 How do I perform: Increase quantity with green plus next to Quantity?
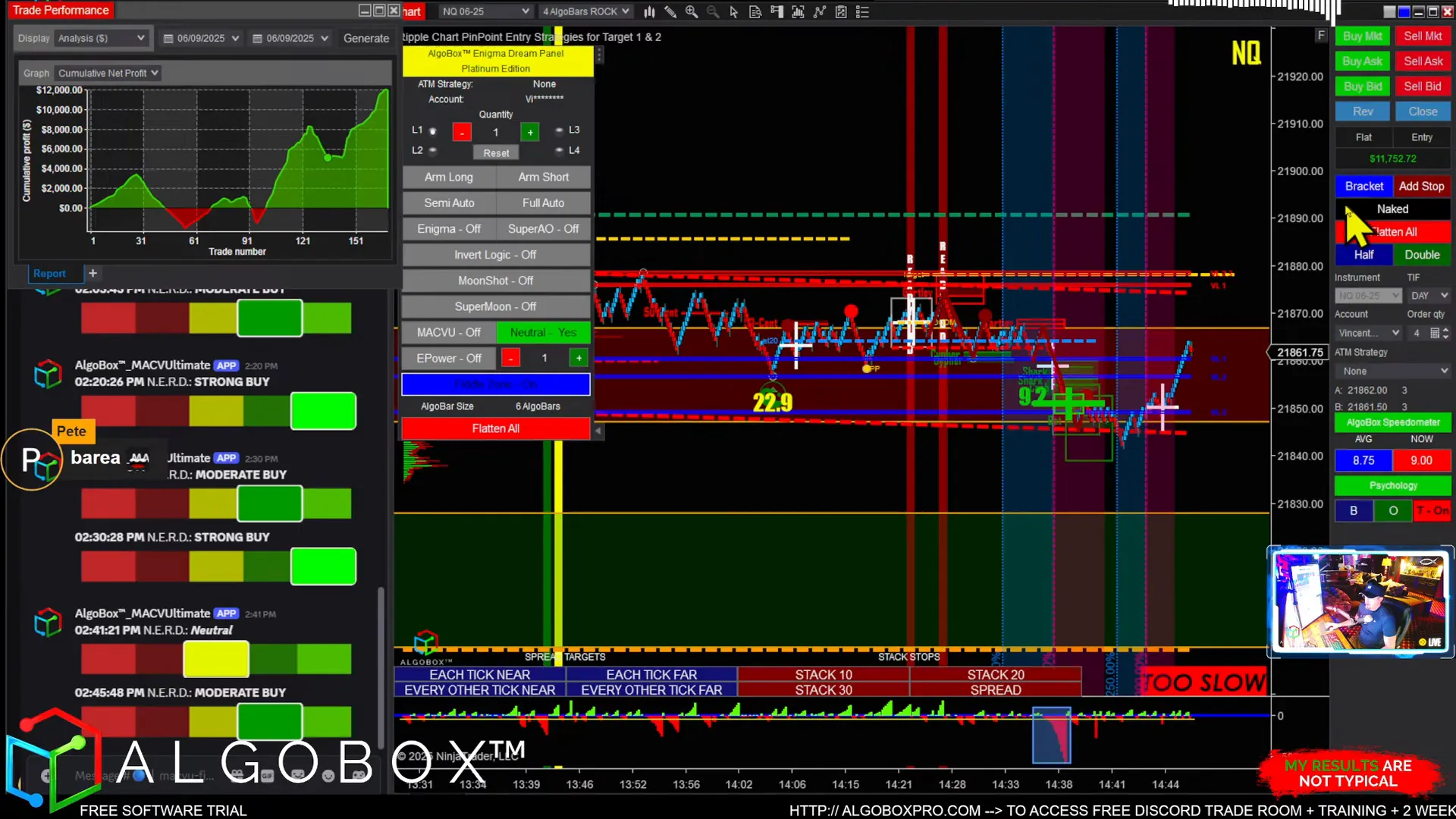(530, 132)
